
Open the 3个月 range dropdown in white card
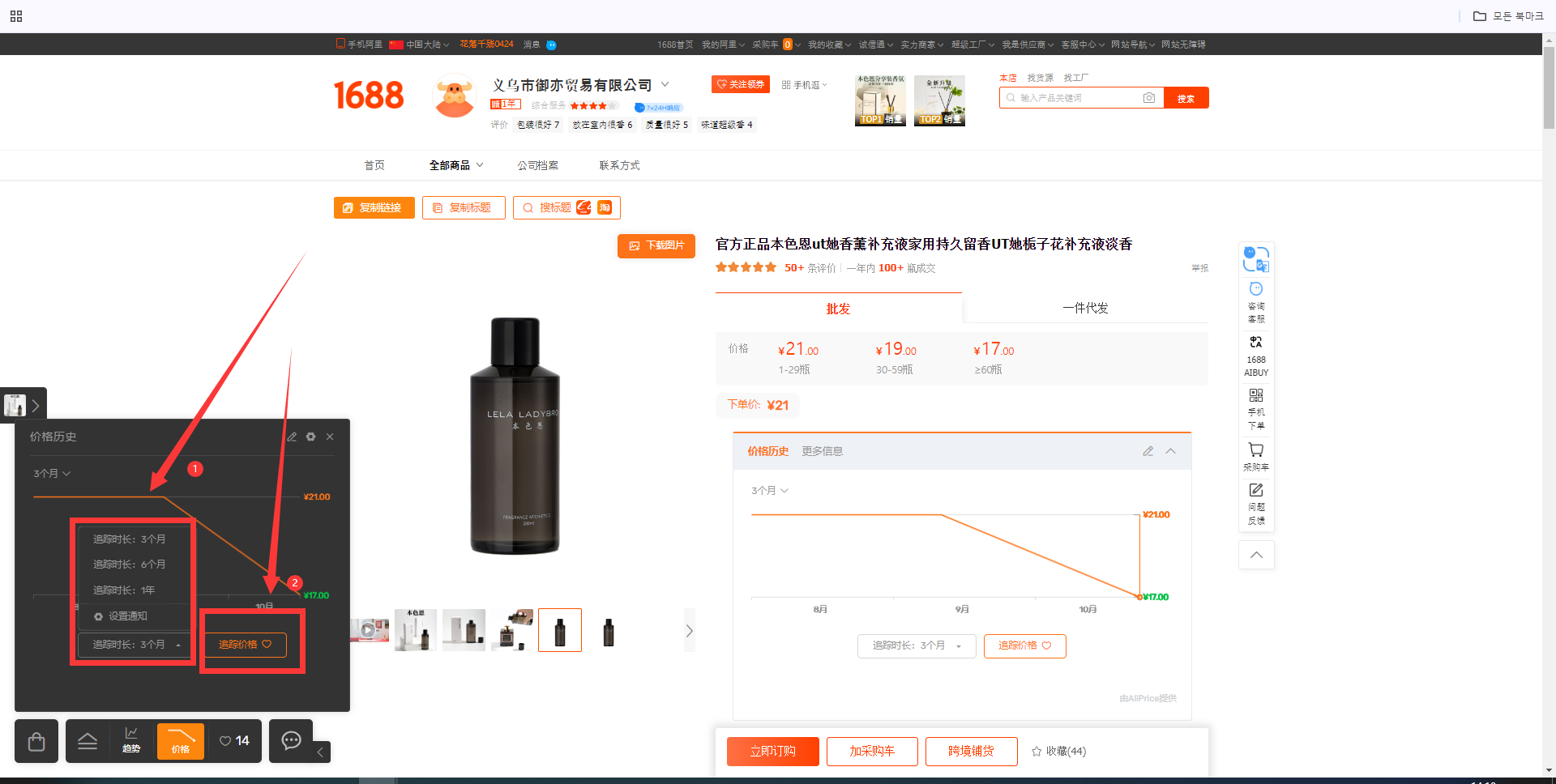click(770, 491)
